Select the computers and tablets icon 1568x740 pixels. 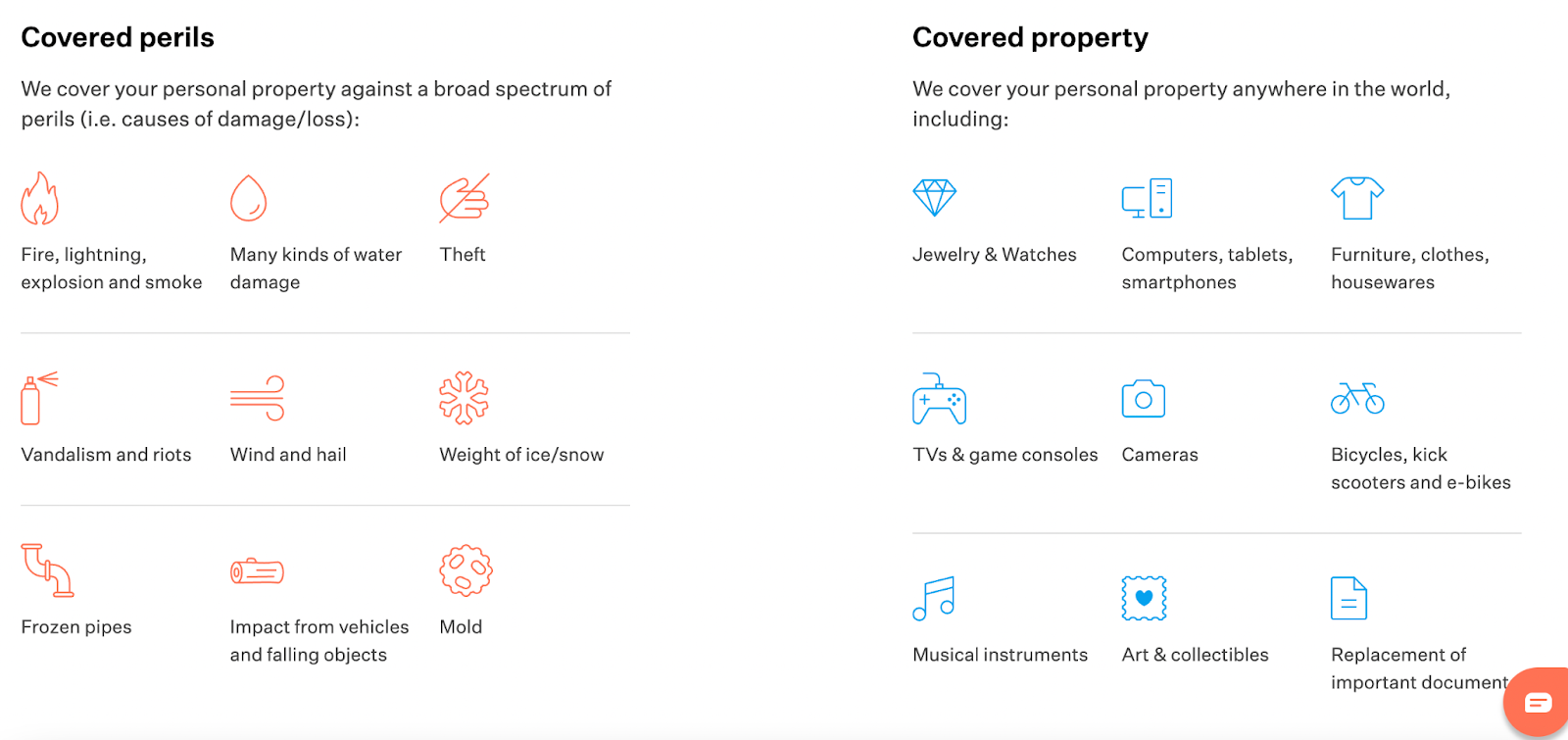tap(1145, 197)
